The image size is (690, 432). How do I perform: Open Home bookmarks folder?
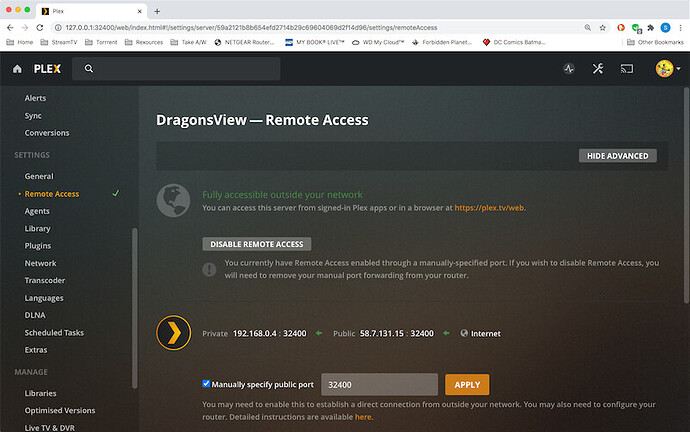[20, 42]
